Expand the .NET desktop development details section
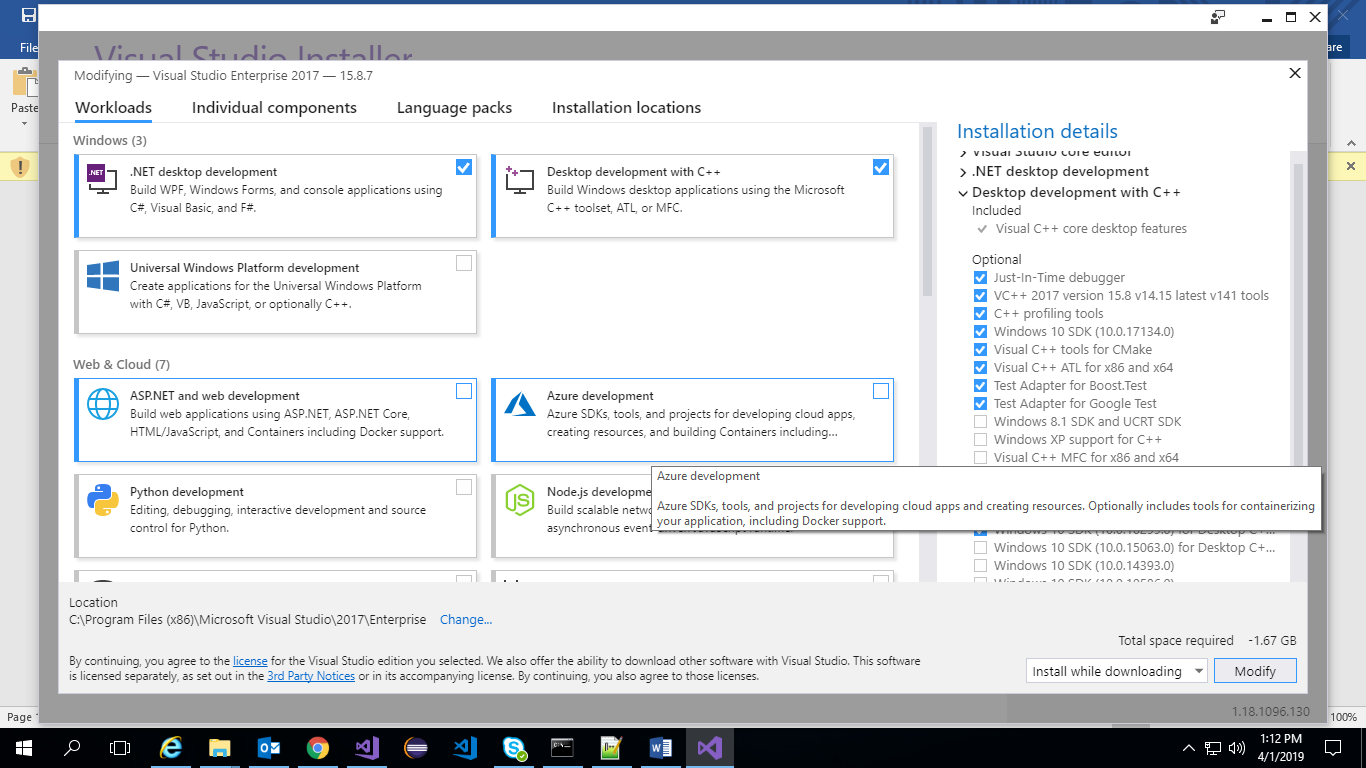 tap(963, 172)
